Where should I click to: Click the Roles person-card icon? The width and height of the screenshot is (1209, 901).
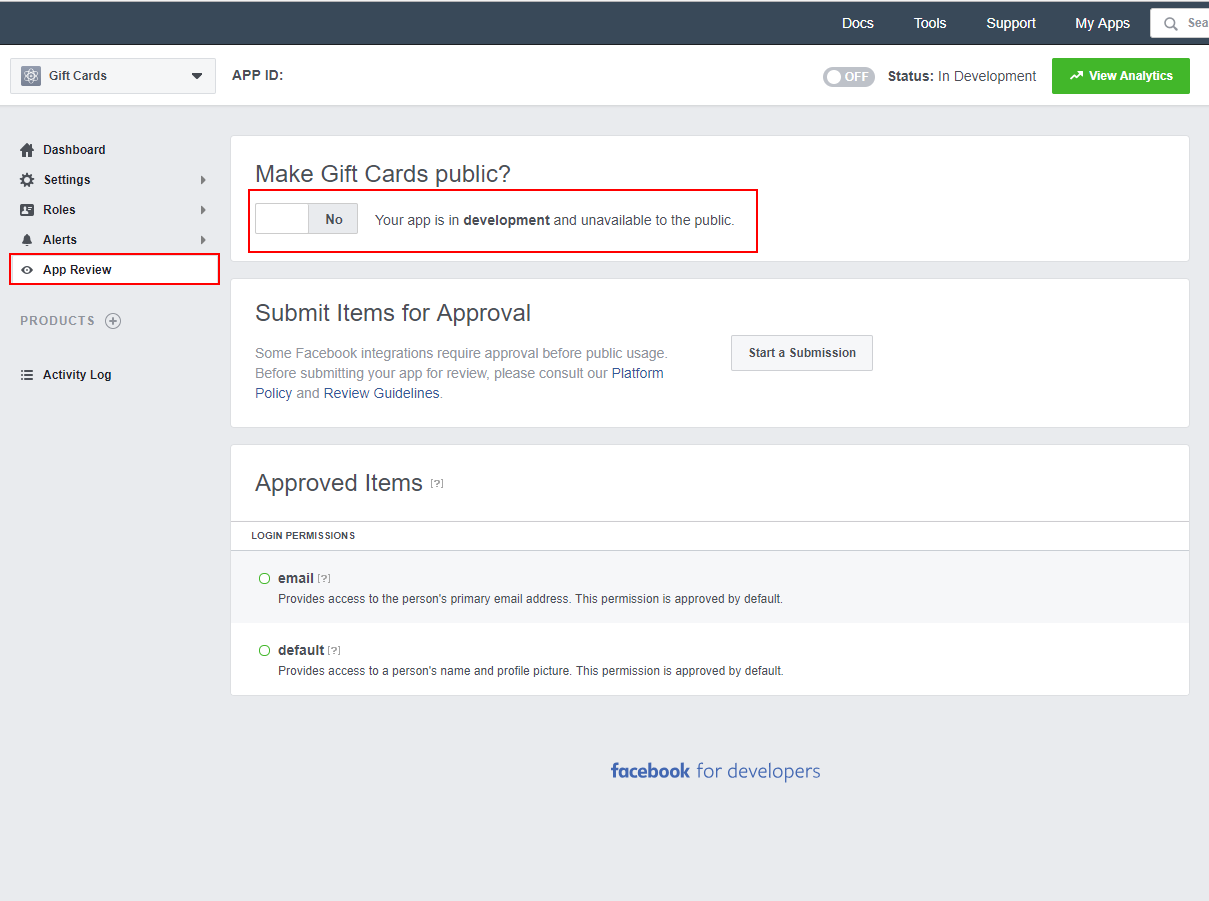pyautogui.click(x=27, y=210)
